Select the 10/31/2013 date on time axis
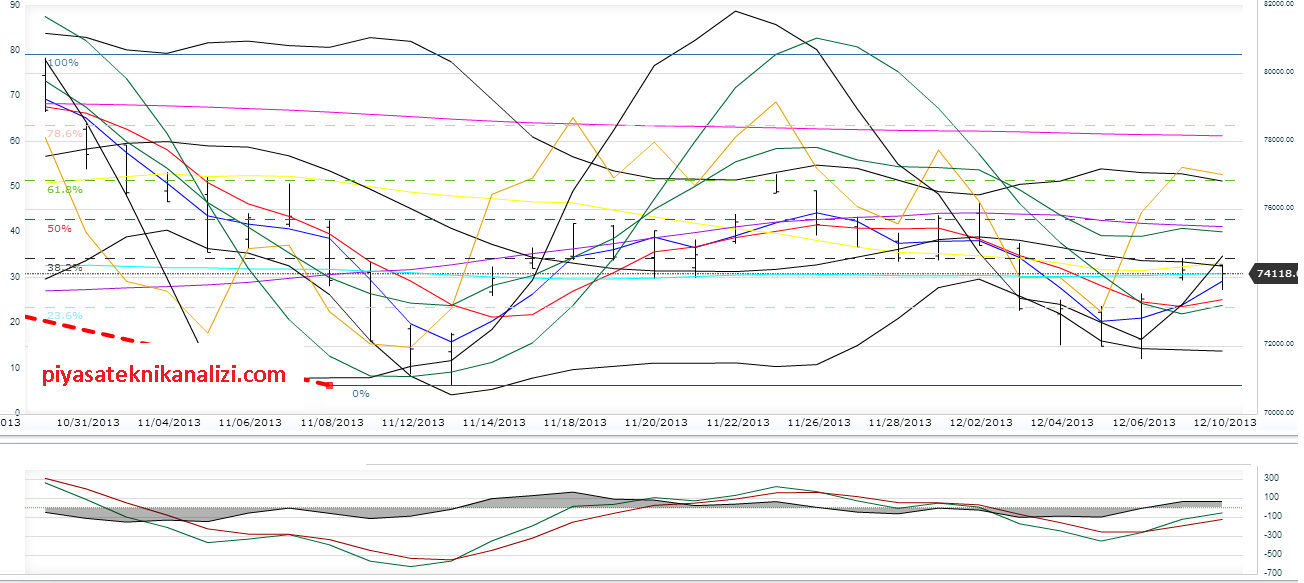 (x=89, y=423)
